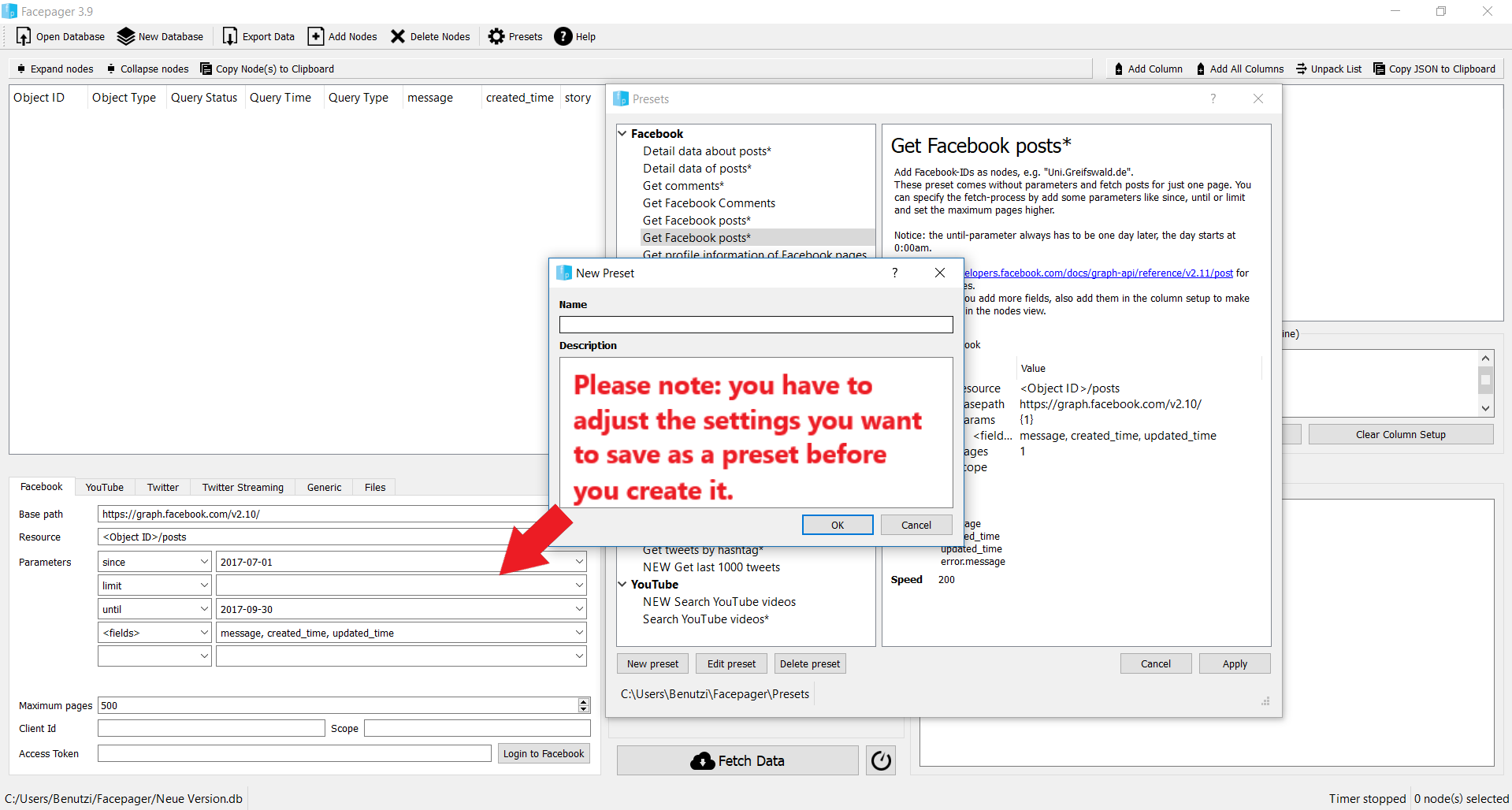Select 'NEW Get last 1000 tweets' preset
The width and height of the screenshot is (1512, 810).
711,567
